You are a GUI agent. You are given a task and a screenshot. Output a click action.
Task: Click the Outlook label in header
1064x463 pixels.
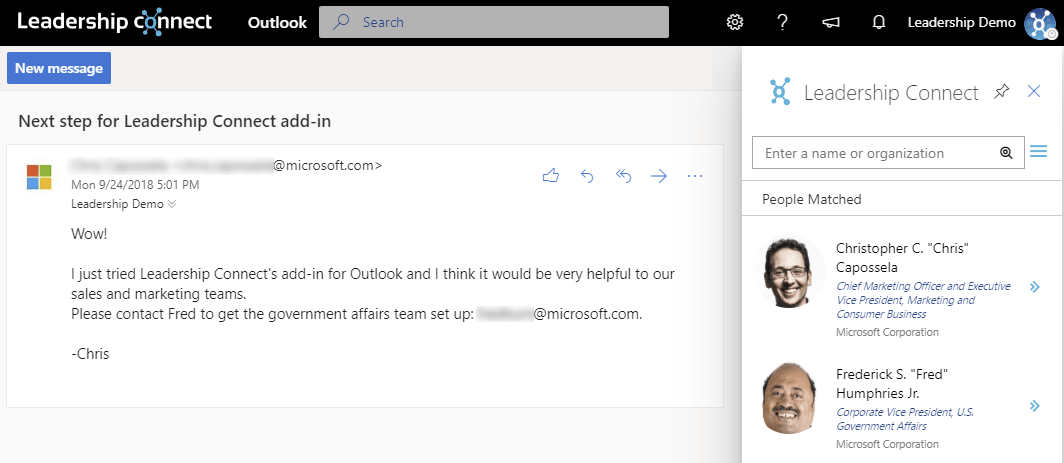pos(277,22)
